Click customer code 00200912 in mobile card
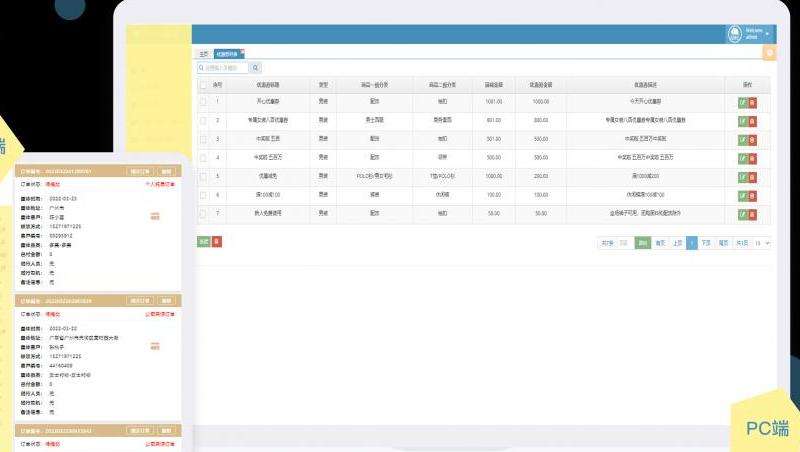This screenshot has height=452, width=800. click(61, 236)
